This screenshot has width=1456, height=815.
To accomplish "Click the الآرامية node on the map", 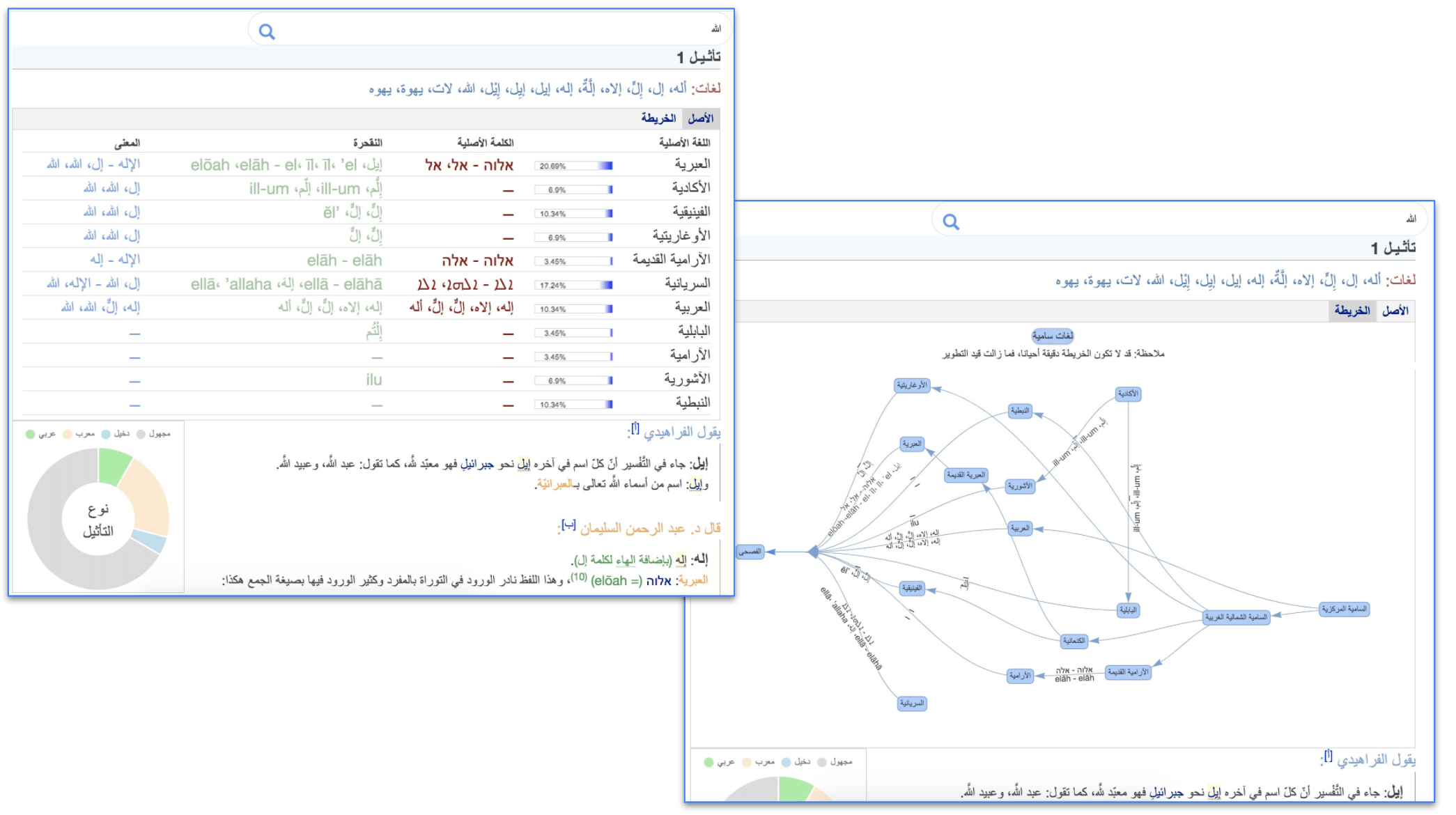I will pos(1020,676).
